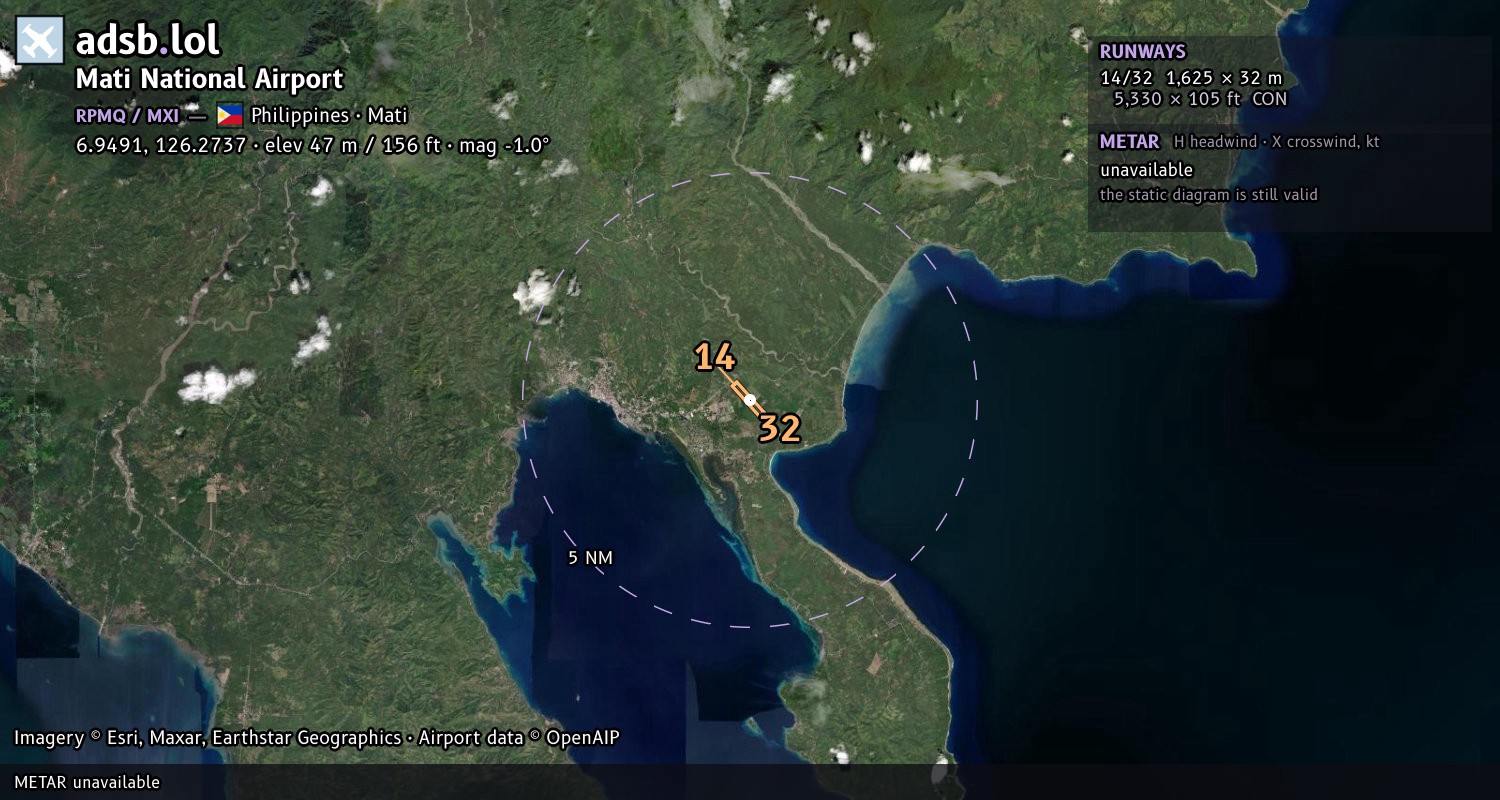Select the coordinates and elevation line
The image size is (1500, 800).
tap(313, 145)
